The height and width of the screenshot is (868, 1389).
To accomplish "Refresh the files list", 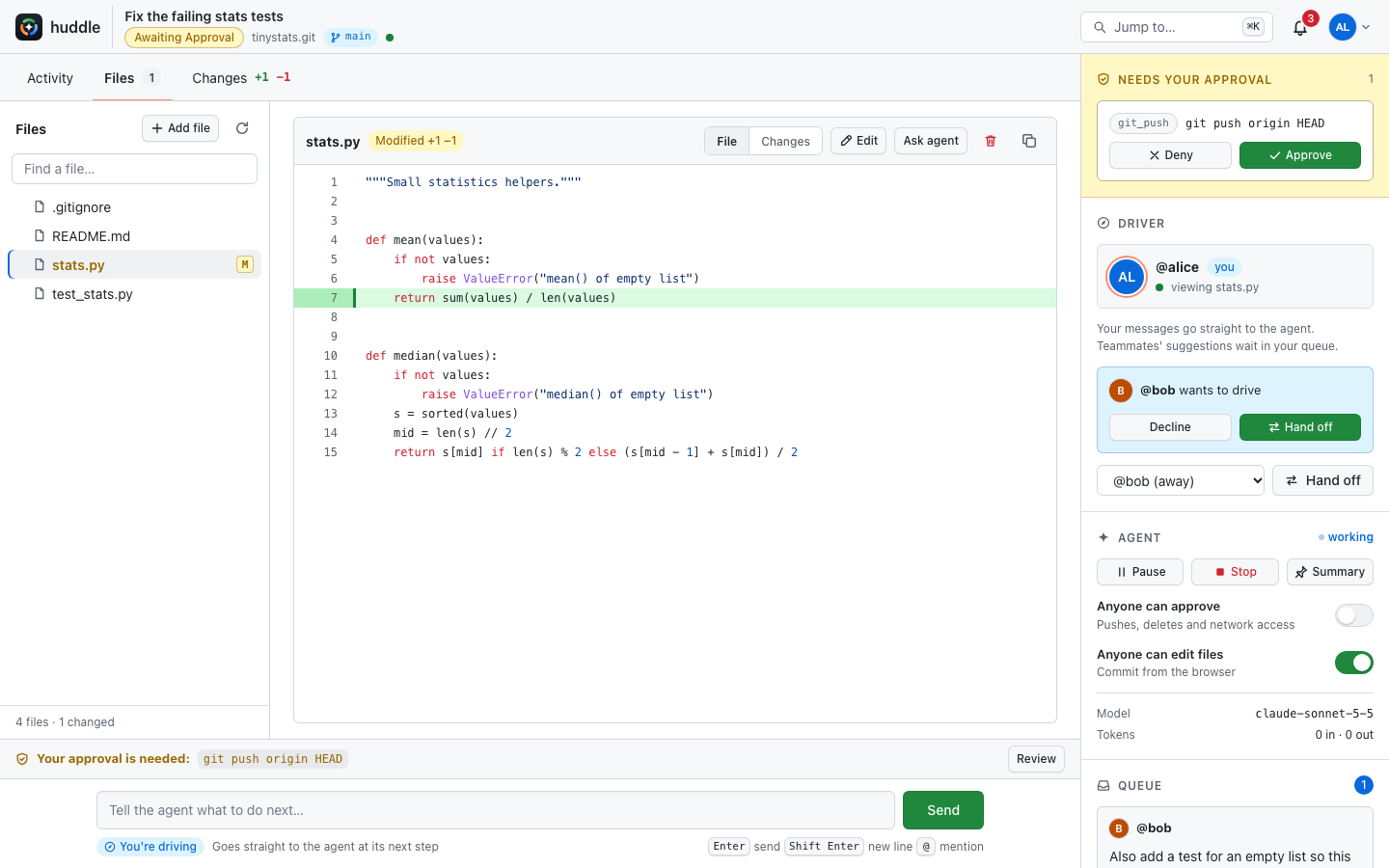I will tap(242, 128).
